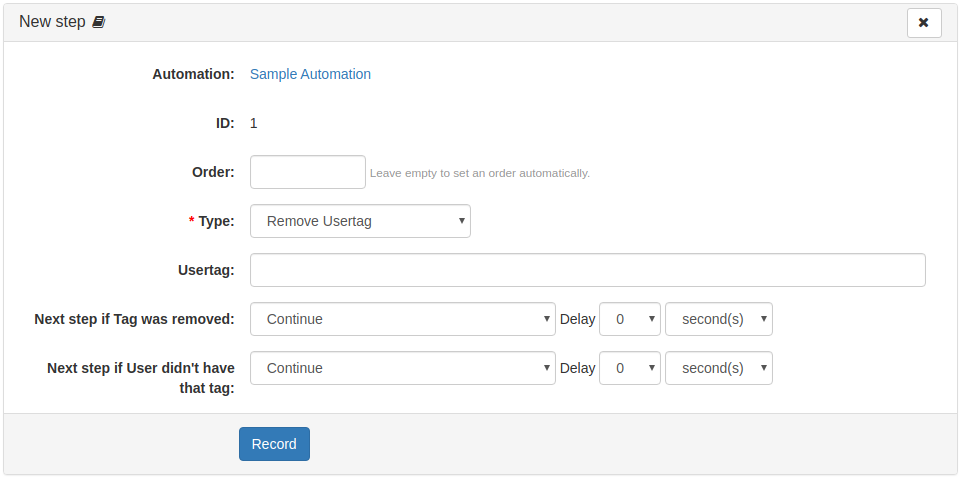Select the New step title text
Screen dimensions: 961x478
tap(52, 21)
